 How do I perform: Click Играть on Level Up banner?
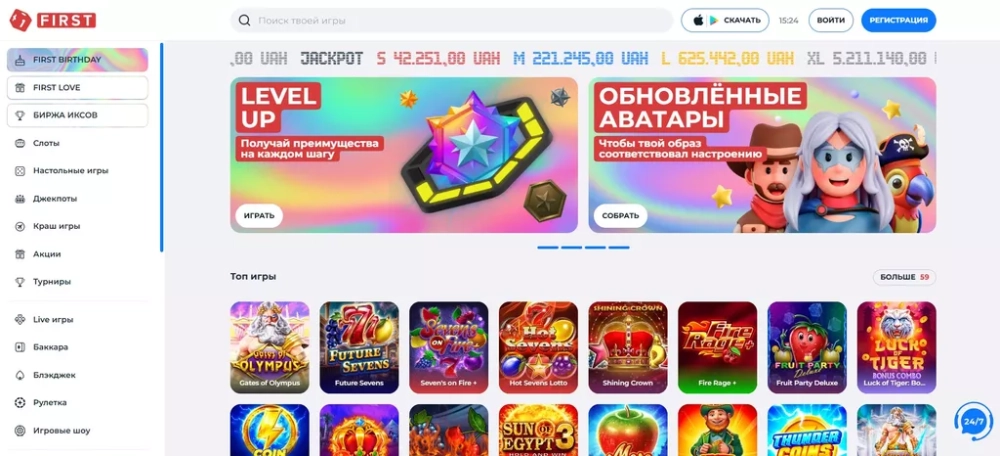[x=259, y=216]
